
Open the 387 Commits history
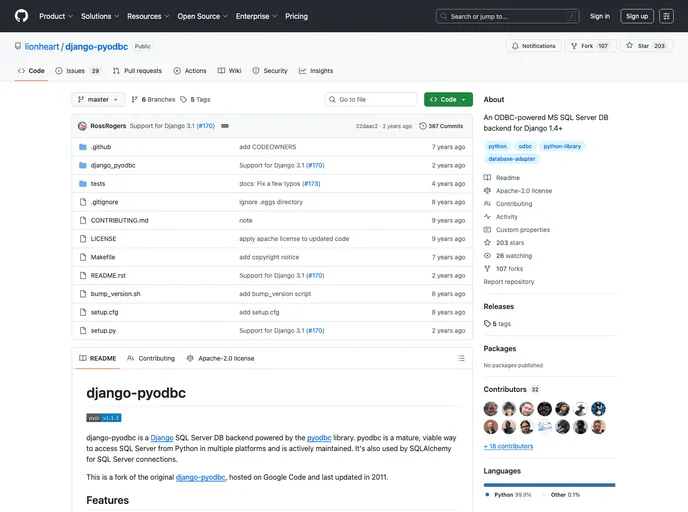pyautogui.click(x=441, y=126)
